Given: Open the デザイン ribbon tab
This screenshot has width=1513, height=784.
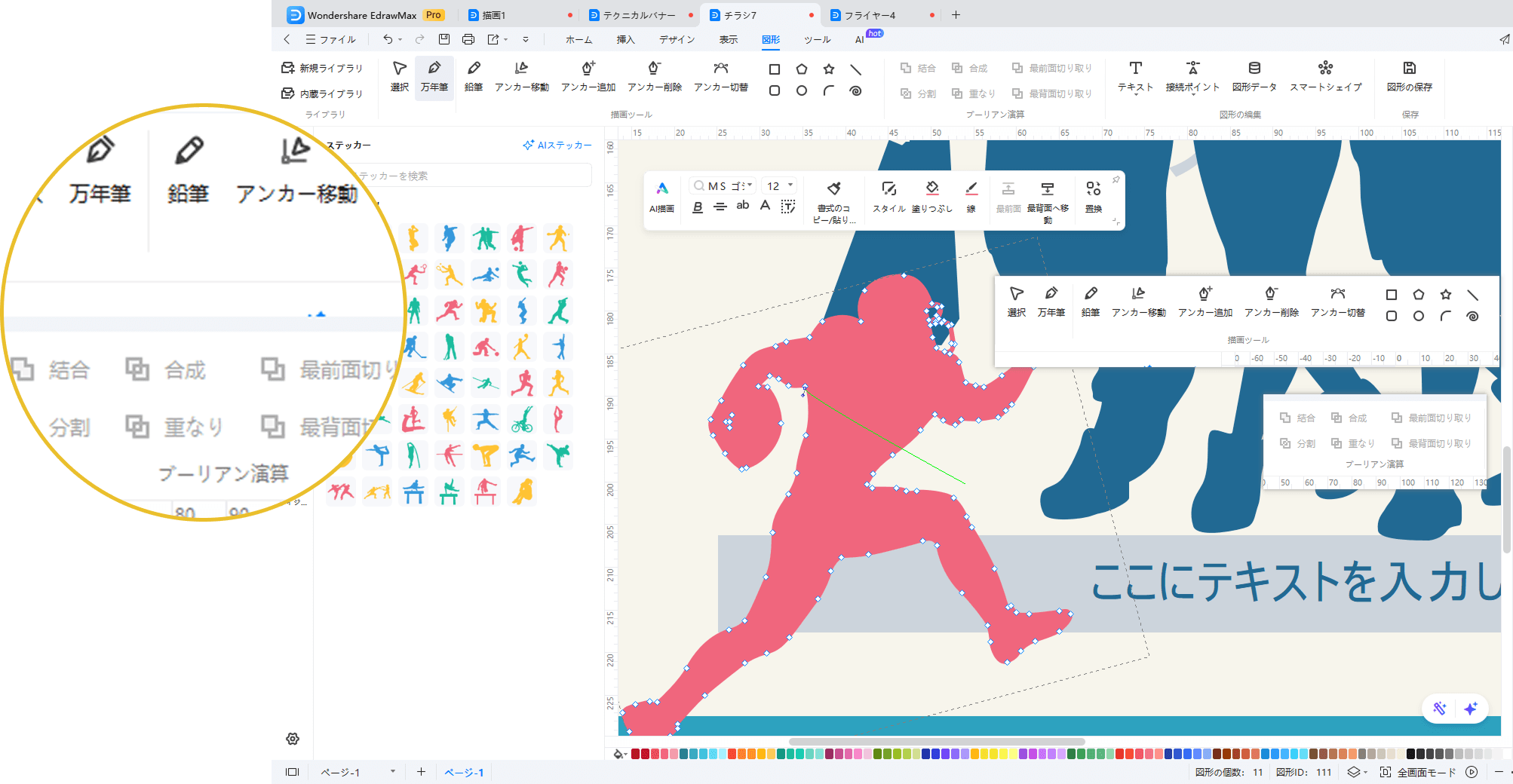Looking at the screenshot, I should [x=677, y=39].
